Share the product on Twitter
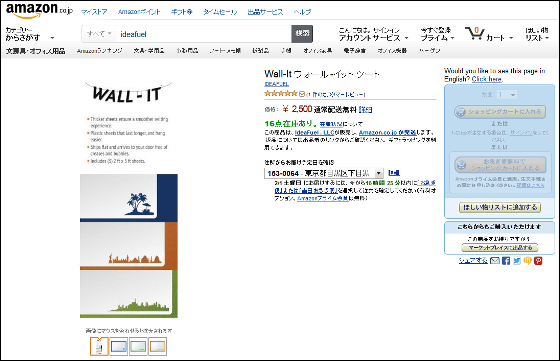 click(517, 261)
